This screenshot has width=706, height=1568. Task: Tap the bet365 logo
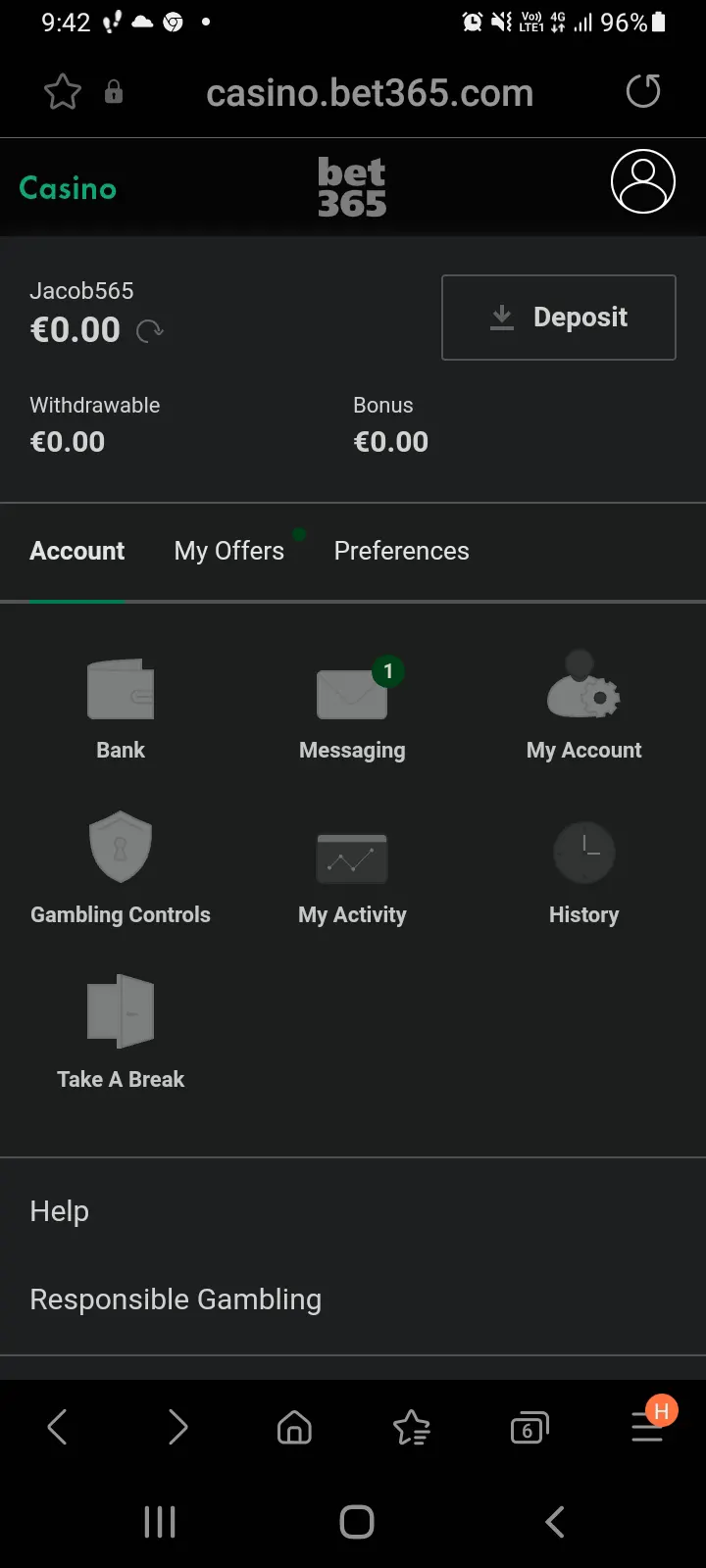pyautogui.click(x=352, y=187)
